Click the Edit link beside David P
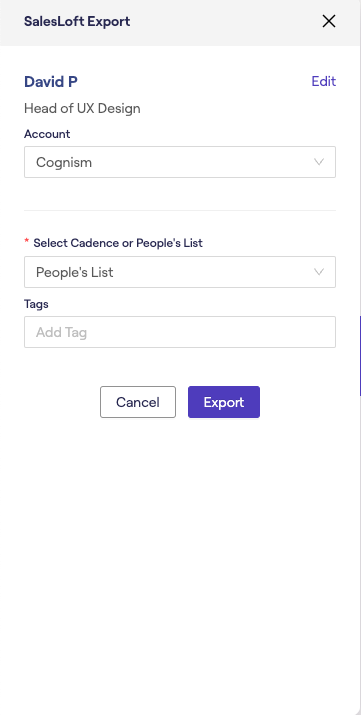The width and height of the screenshot is (361, 715). pos(324,81)
